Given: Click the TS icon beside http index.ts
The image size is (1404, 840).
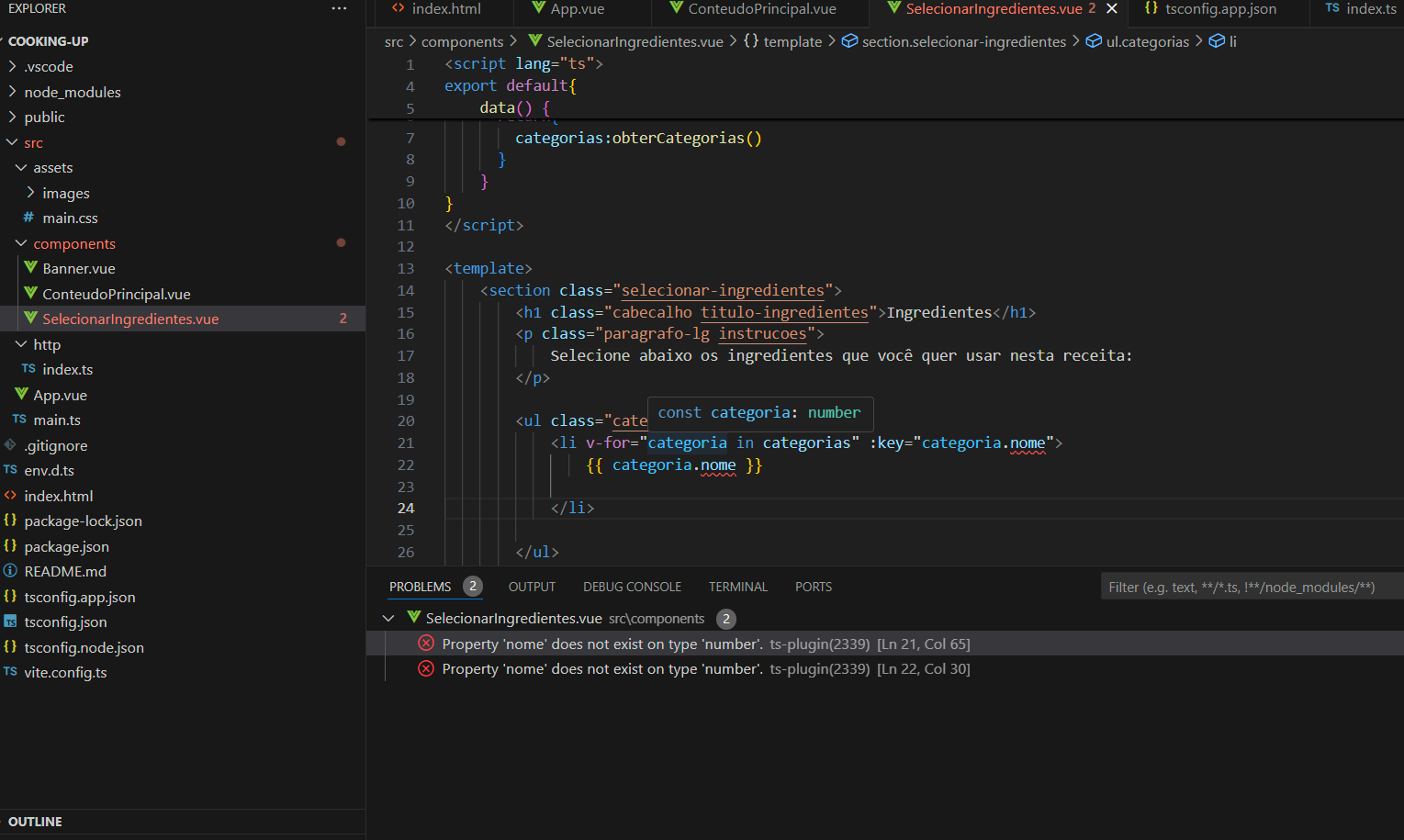Looking at the screenshot, I should pyautogui.click(x=28, y=369).
